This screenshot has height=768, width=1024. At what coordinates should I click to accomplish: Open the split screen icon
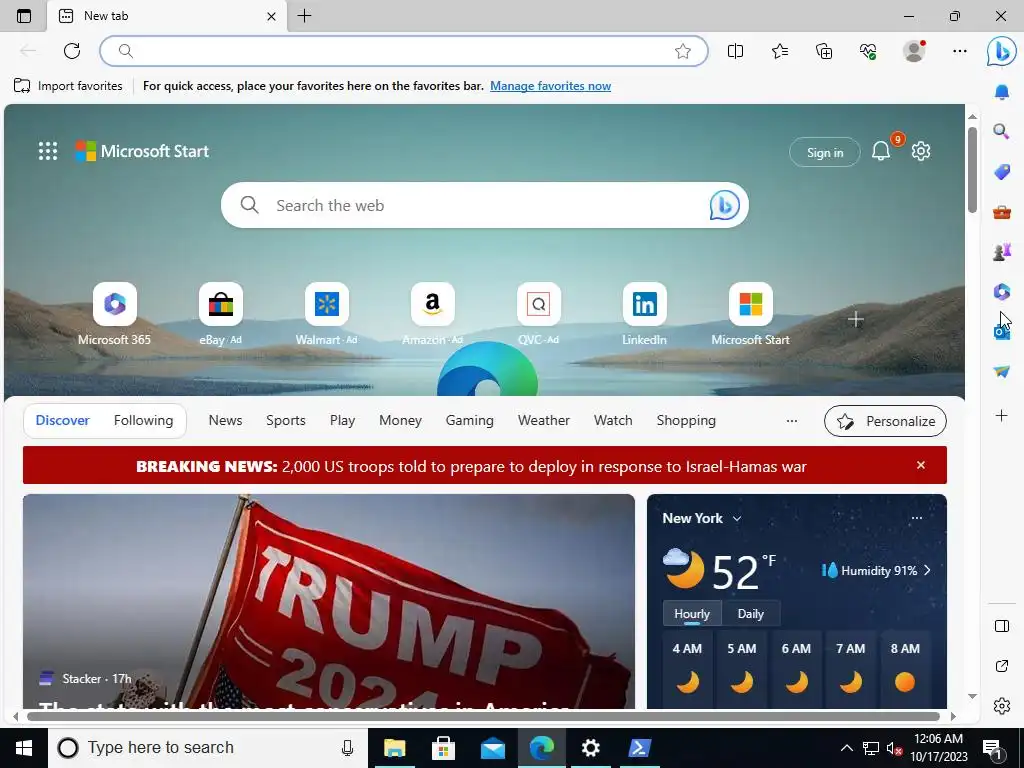735,51
